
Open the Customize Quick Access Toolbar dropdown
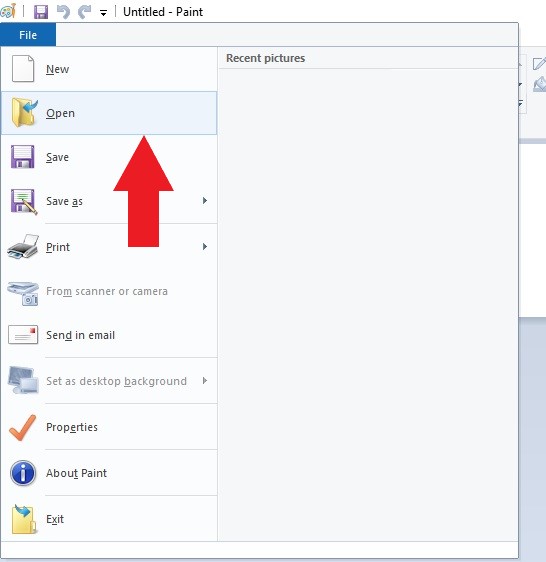tap(103, 13)
